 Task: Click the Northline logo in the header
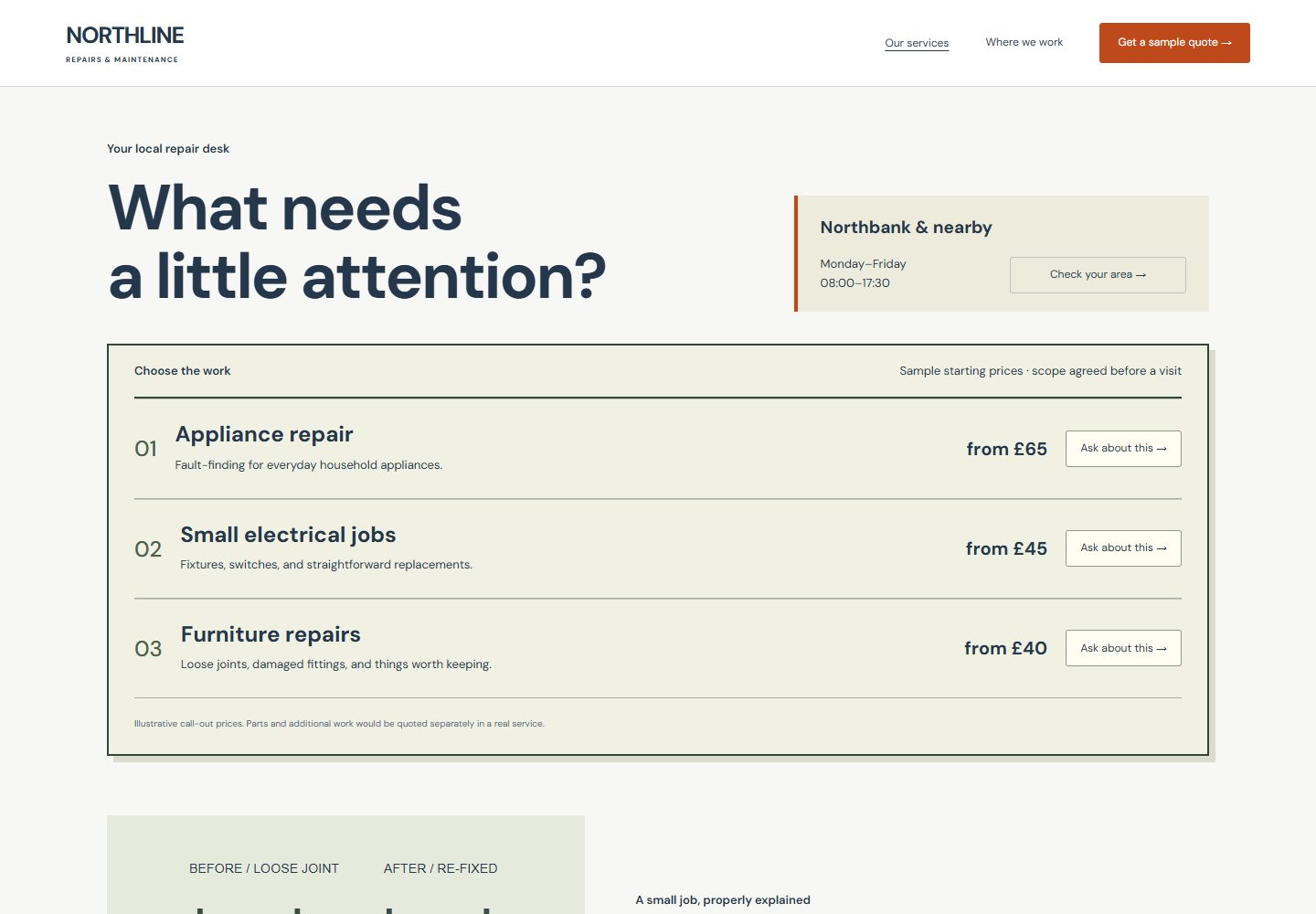[x=124, y=43]
